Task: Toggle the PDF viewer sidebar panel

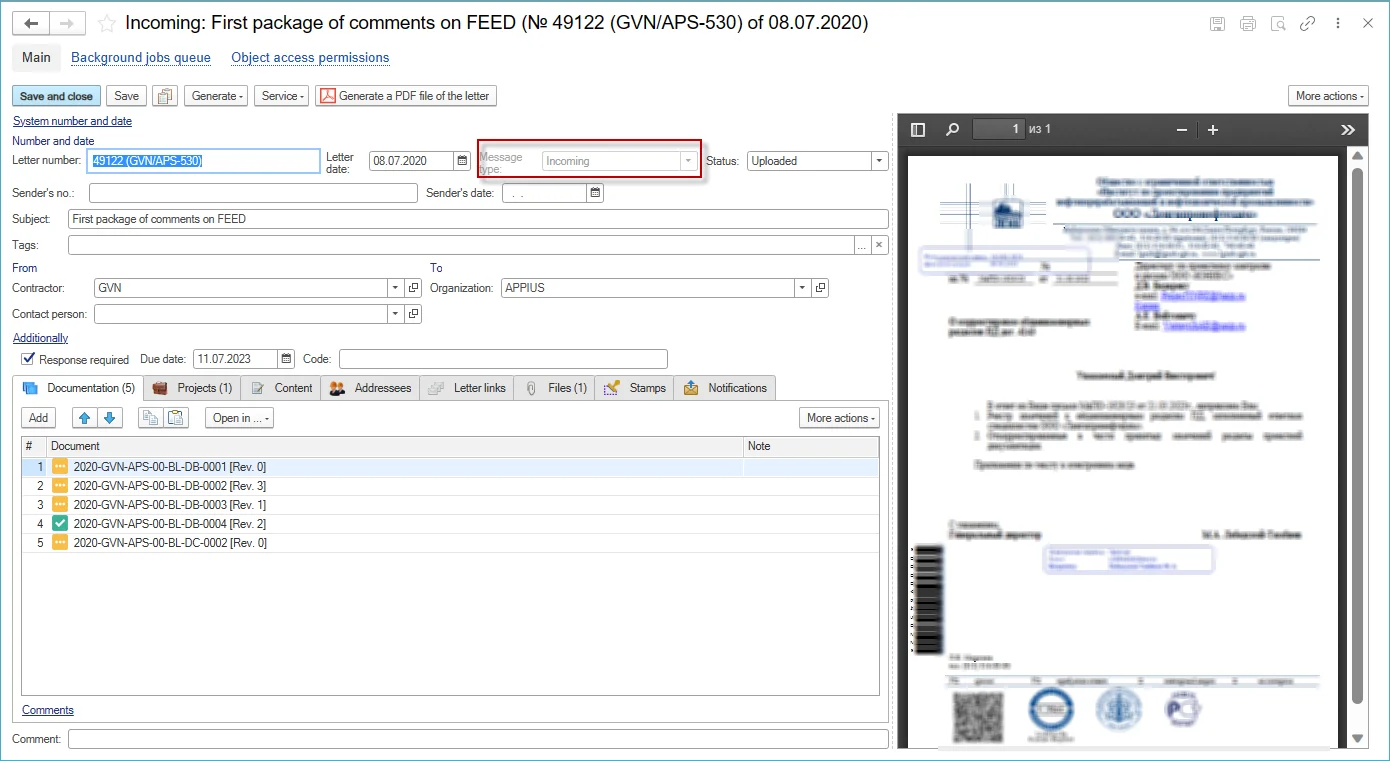Action: coord(918,130)
